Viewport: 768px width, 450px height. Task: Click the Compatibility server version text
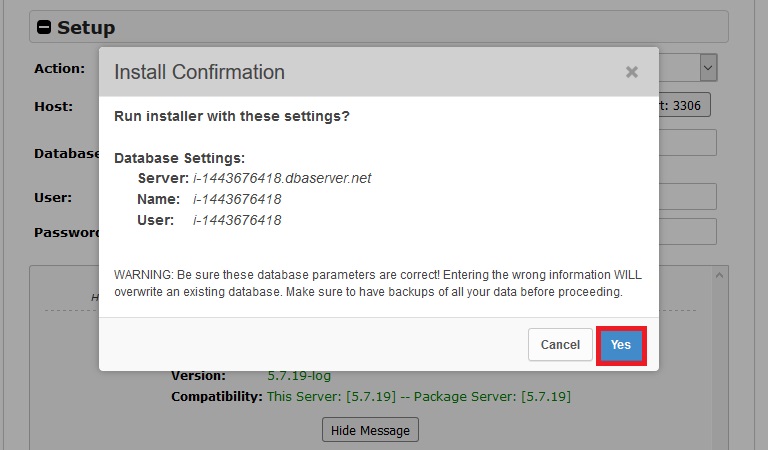[418, 397]
